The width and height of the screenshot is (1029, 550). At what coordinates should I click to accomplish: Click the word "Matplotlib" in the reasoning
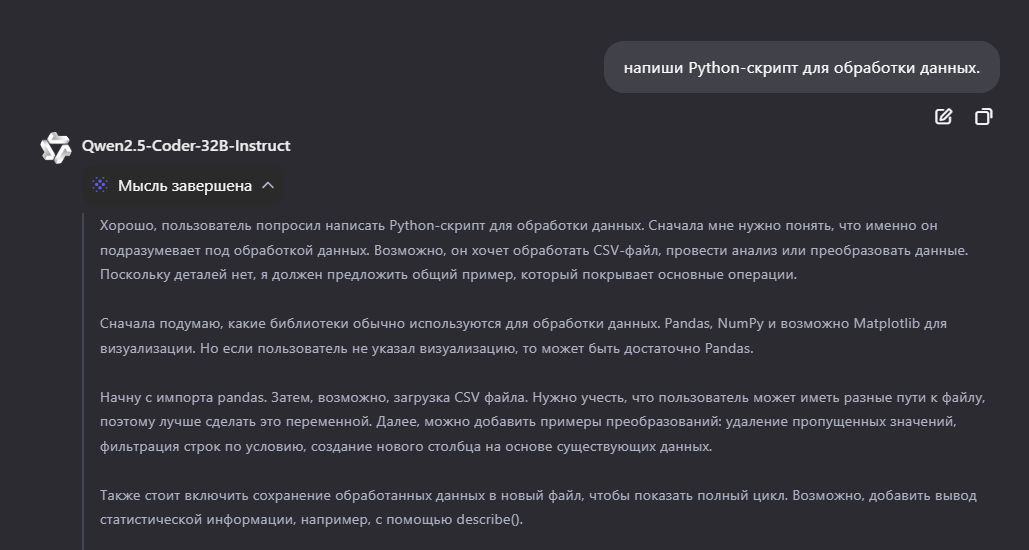tap(887, 324)
